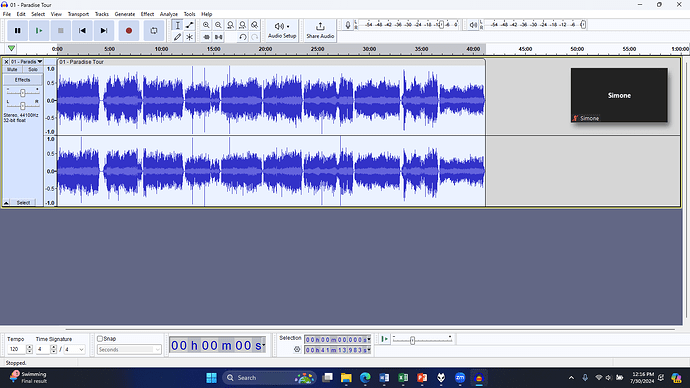690x388 pixels.
Task: Click the Zoom Toggle icon
Action: pyautogui.click(x=254, y=25)
